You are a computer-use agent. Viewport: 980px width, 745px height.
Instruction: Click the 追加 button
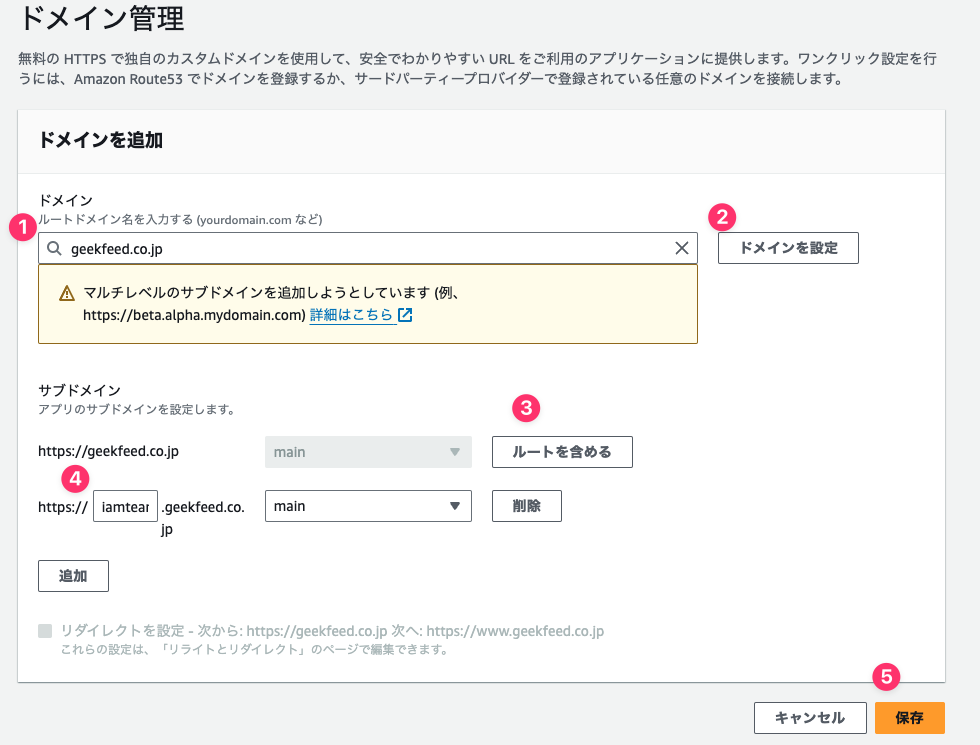click(73, 576)
